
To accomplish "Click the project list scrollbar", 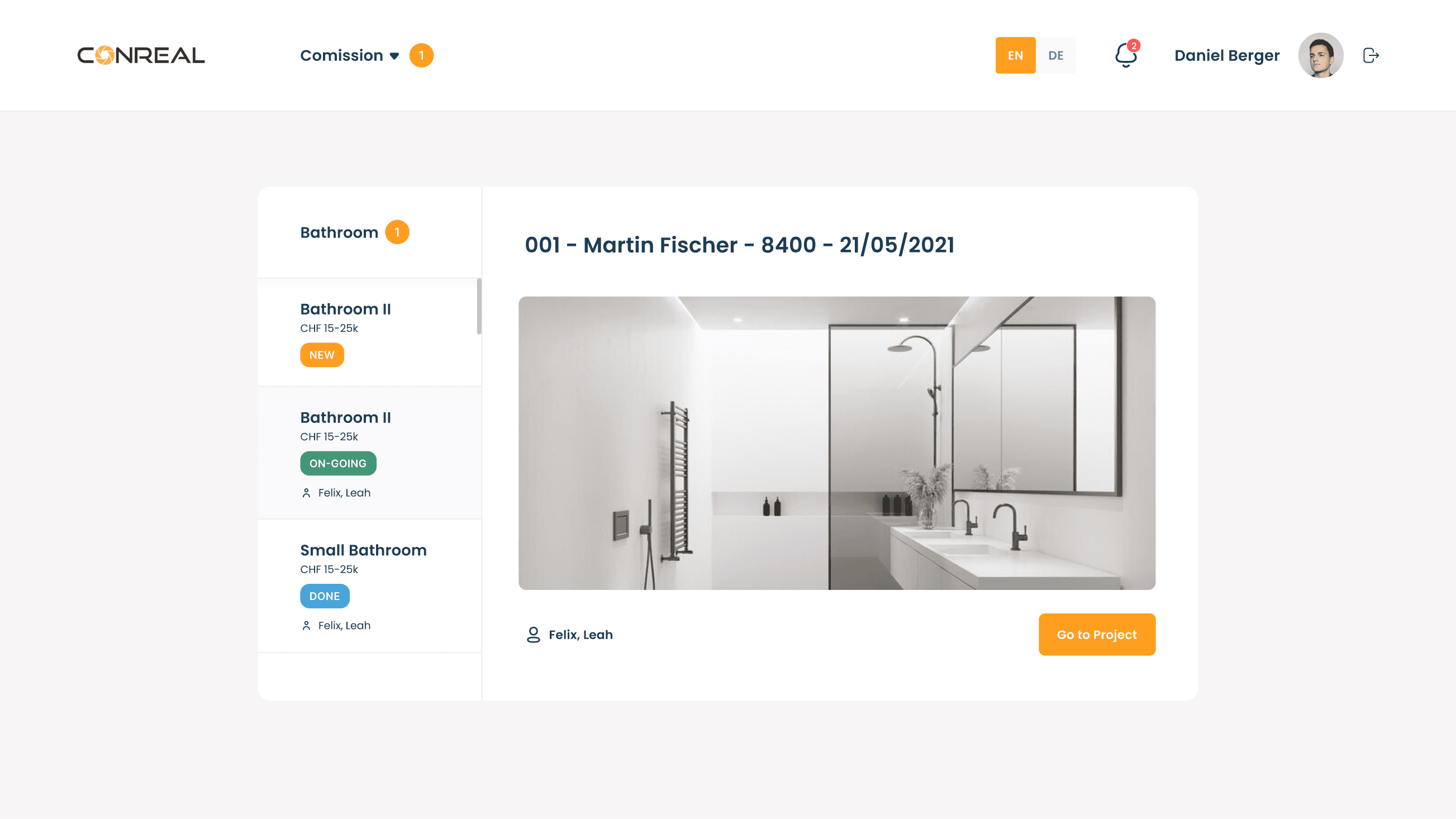I will [x=479, y=306].
